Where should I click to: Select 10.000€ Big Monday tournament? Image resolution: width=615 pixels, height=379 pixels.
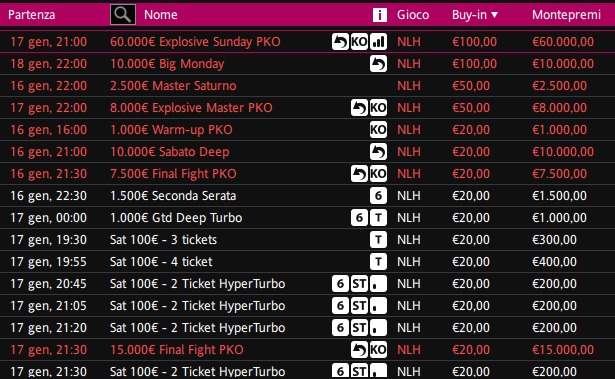click(167, 64)
